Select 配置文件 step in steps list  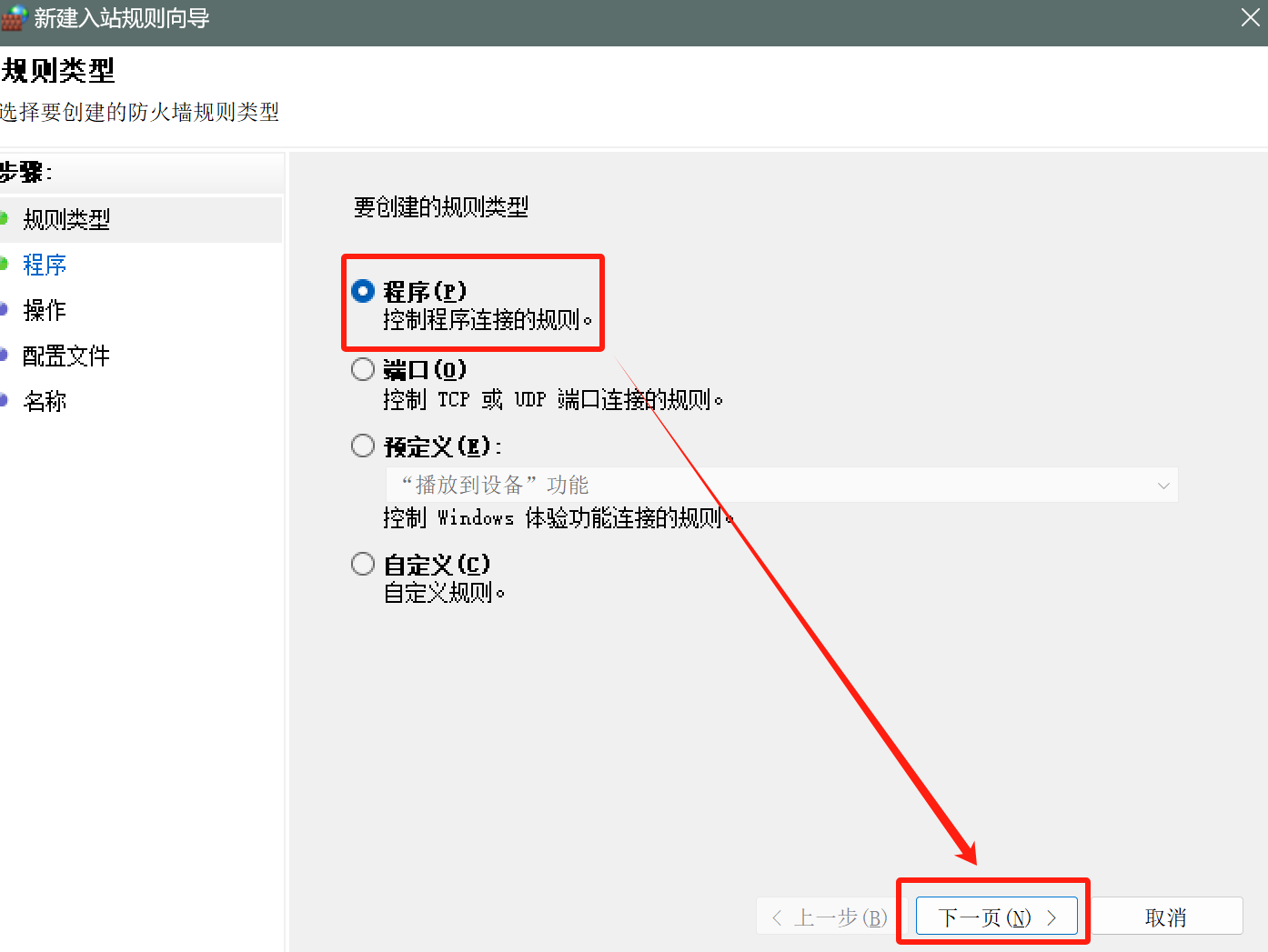(66, 356)
